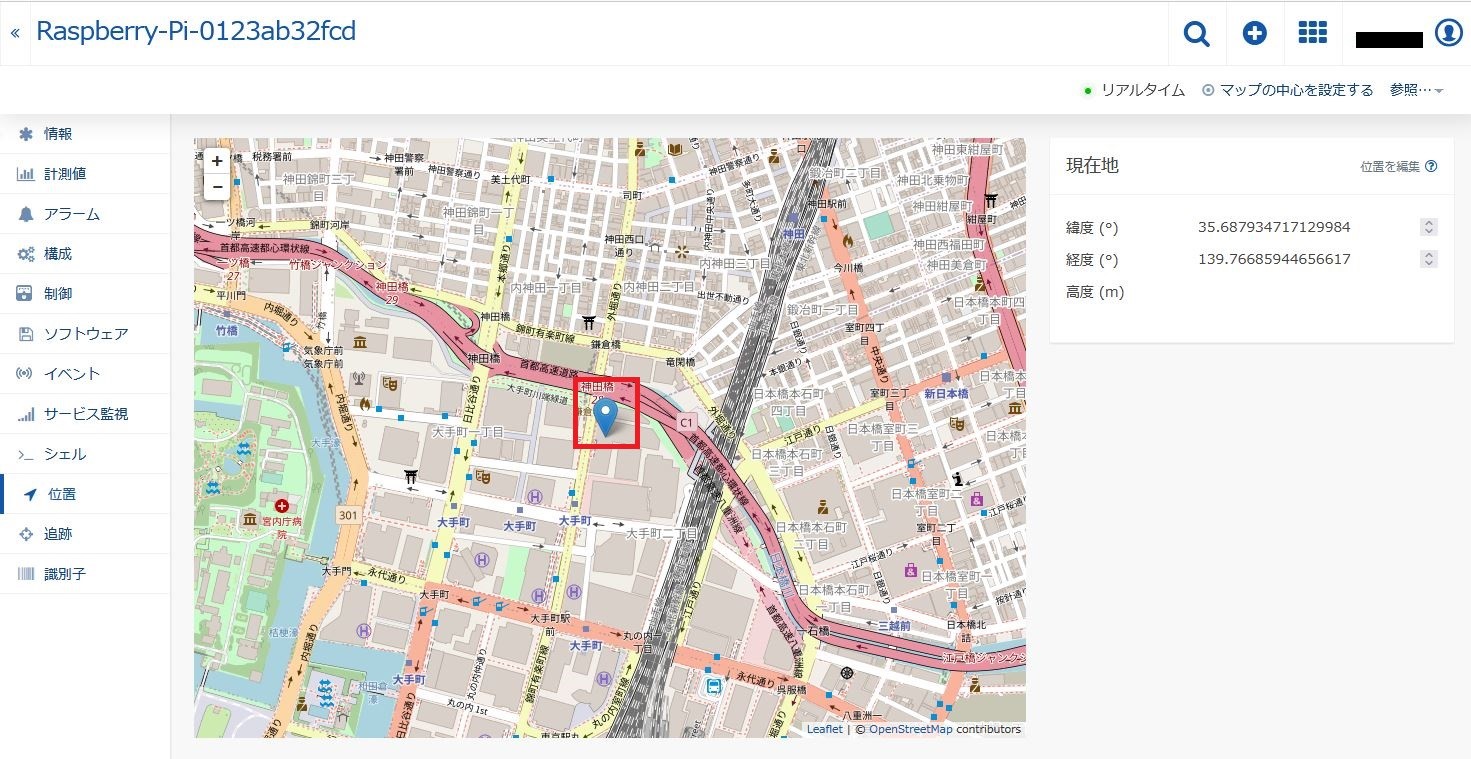Collapse the panel with the « arrow
Screen dimensions: 1471x759
tap(14, 31)
